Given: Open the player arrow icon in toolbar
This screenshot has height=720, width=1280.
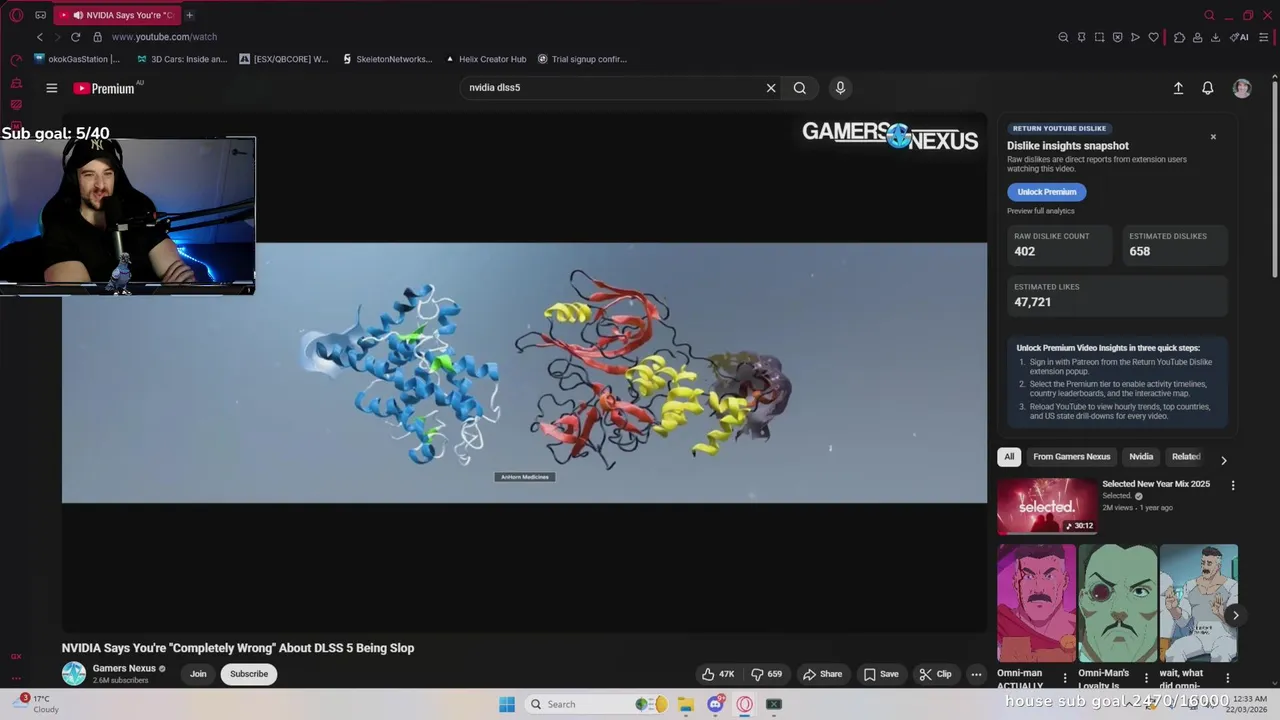Looking at the screenshot, I should coord(1135,37).
